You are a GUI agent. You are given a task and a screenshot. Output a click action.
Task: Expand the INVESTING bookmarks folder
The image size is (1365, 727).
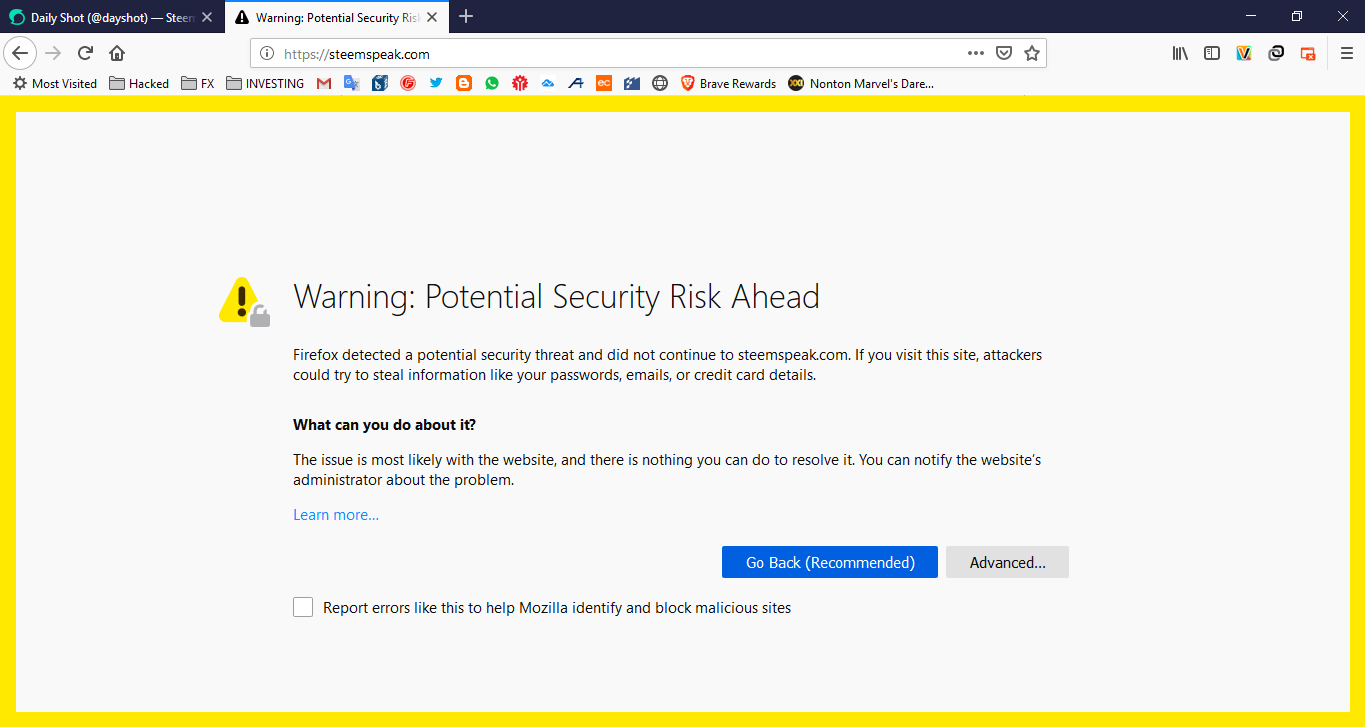pos(265,84)
